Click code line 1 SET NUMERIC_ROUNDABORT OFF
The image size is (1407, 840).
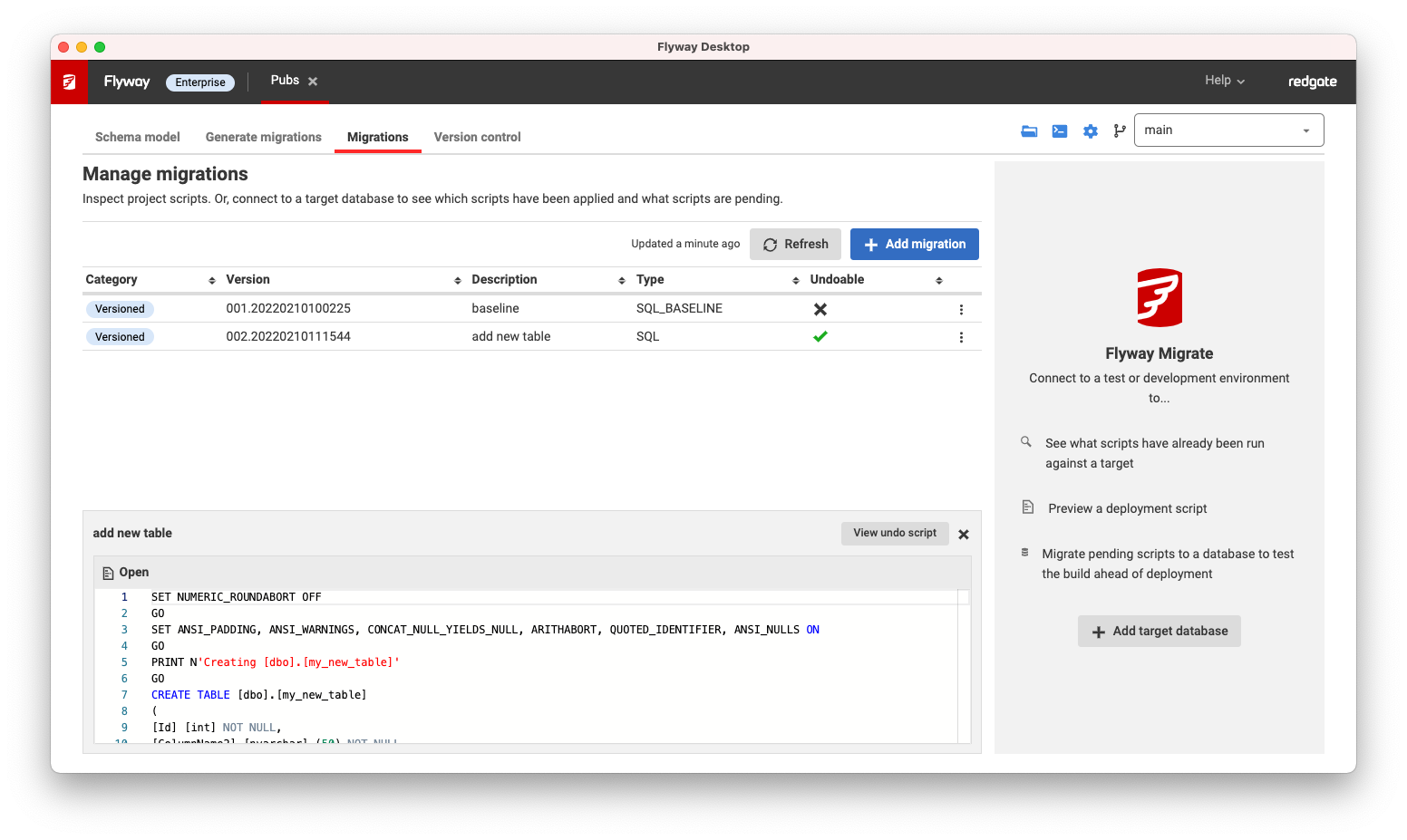click(x=236, y=598)
